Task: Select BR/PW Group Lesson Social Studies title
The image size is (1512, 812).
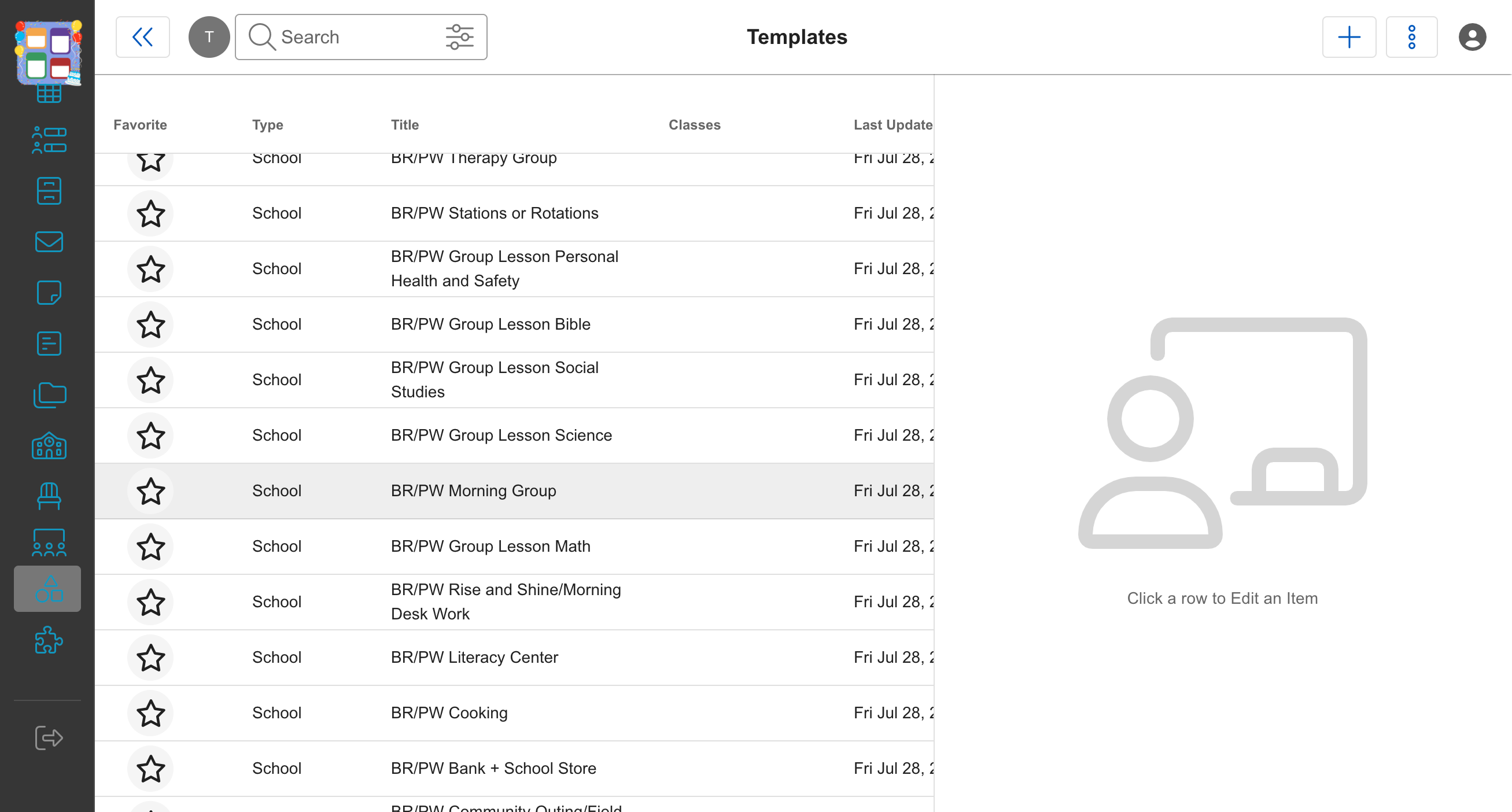Action: coord(495,379)
